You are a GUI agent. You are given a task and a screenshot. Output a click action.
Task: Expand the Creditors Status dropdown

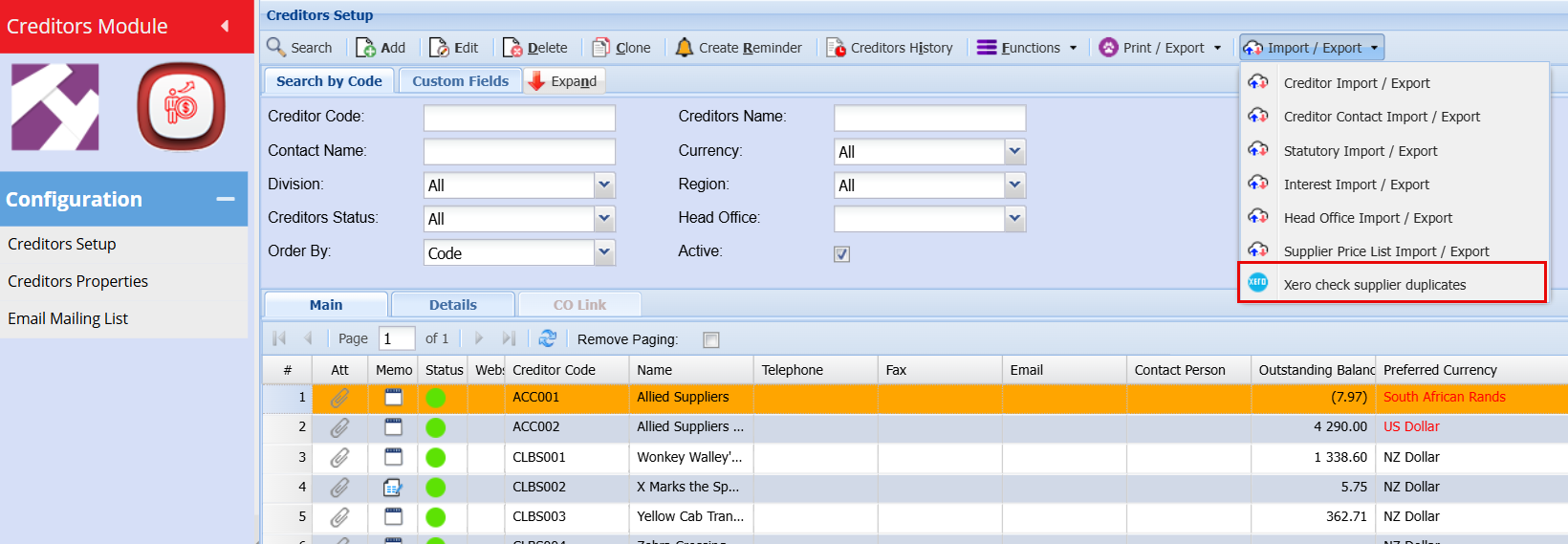pyautogui.click(x=604, y=219)
